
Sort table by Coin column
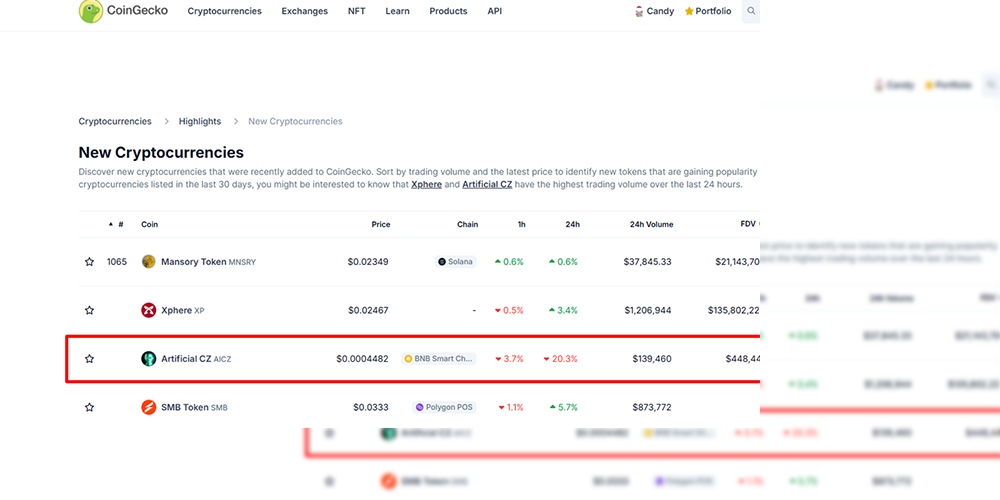(150, 224)
